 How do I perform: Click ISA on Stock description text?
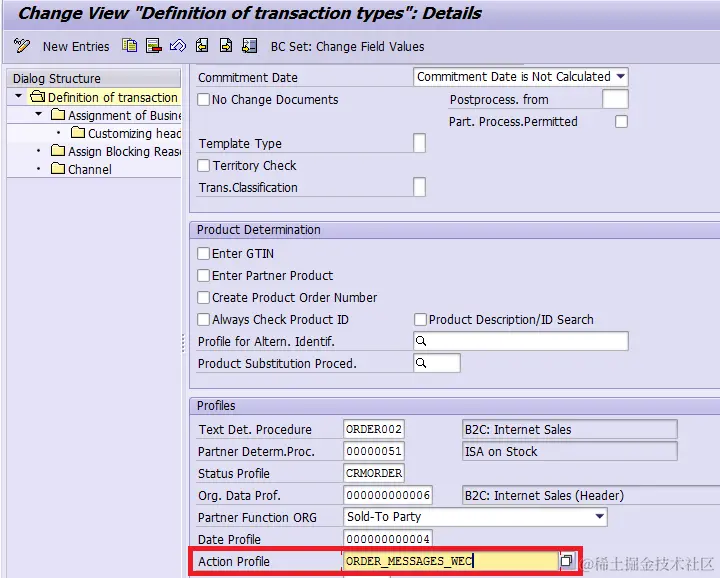click(501, 451)
